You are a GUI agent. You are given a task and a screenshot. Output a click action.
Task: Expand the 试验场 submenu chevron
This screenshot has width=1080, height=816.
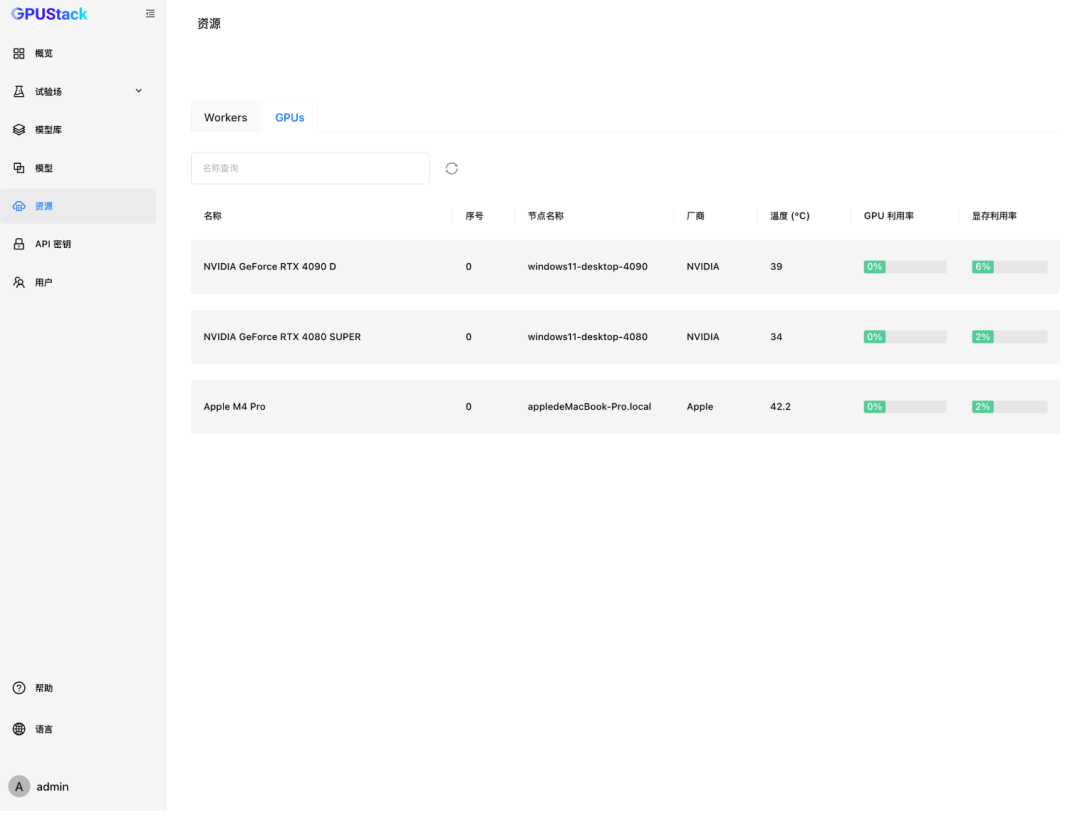[139, 91]
